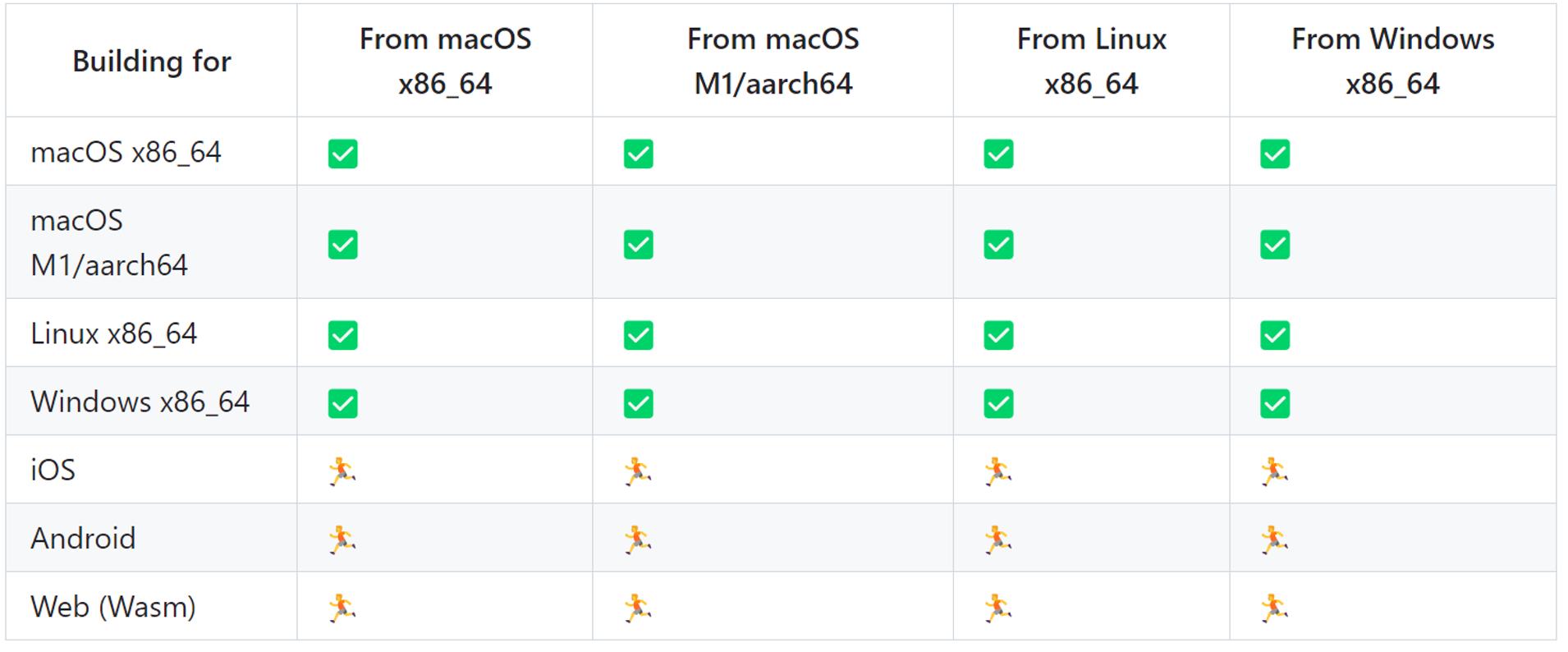Click the running icon for Android from macOS M1/aarch64
Screen dimensions: 1568x652
[638, 540]
